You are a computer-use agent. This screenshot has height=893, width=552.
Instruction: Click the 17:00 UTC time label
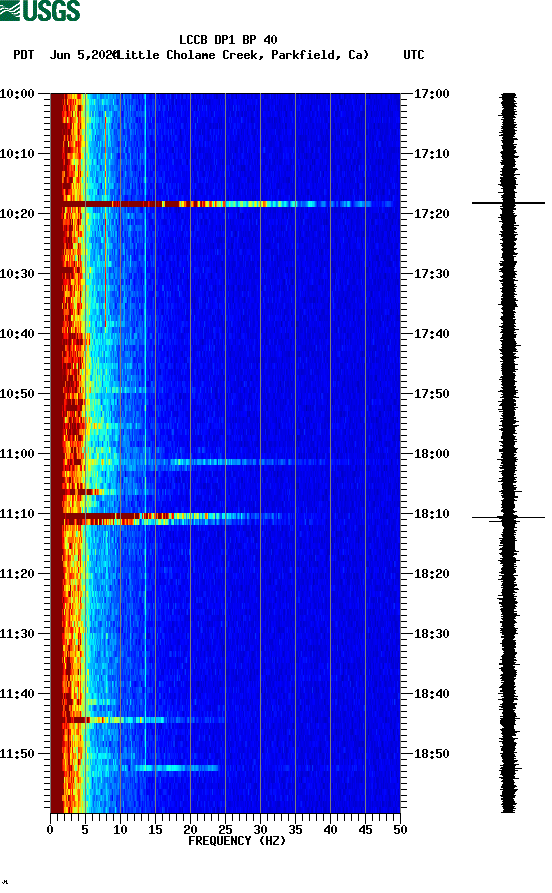click(x=432, y=93)
